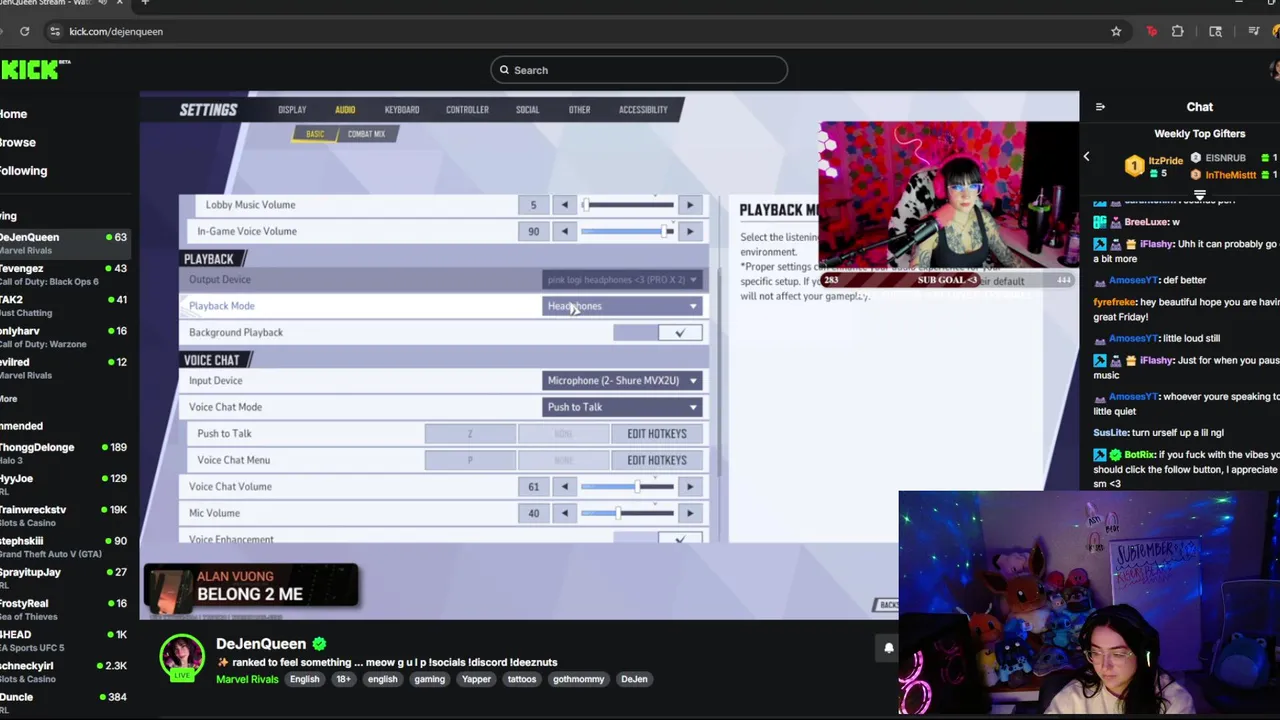Open a new browser tab

[145, 3]
